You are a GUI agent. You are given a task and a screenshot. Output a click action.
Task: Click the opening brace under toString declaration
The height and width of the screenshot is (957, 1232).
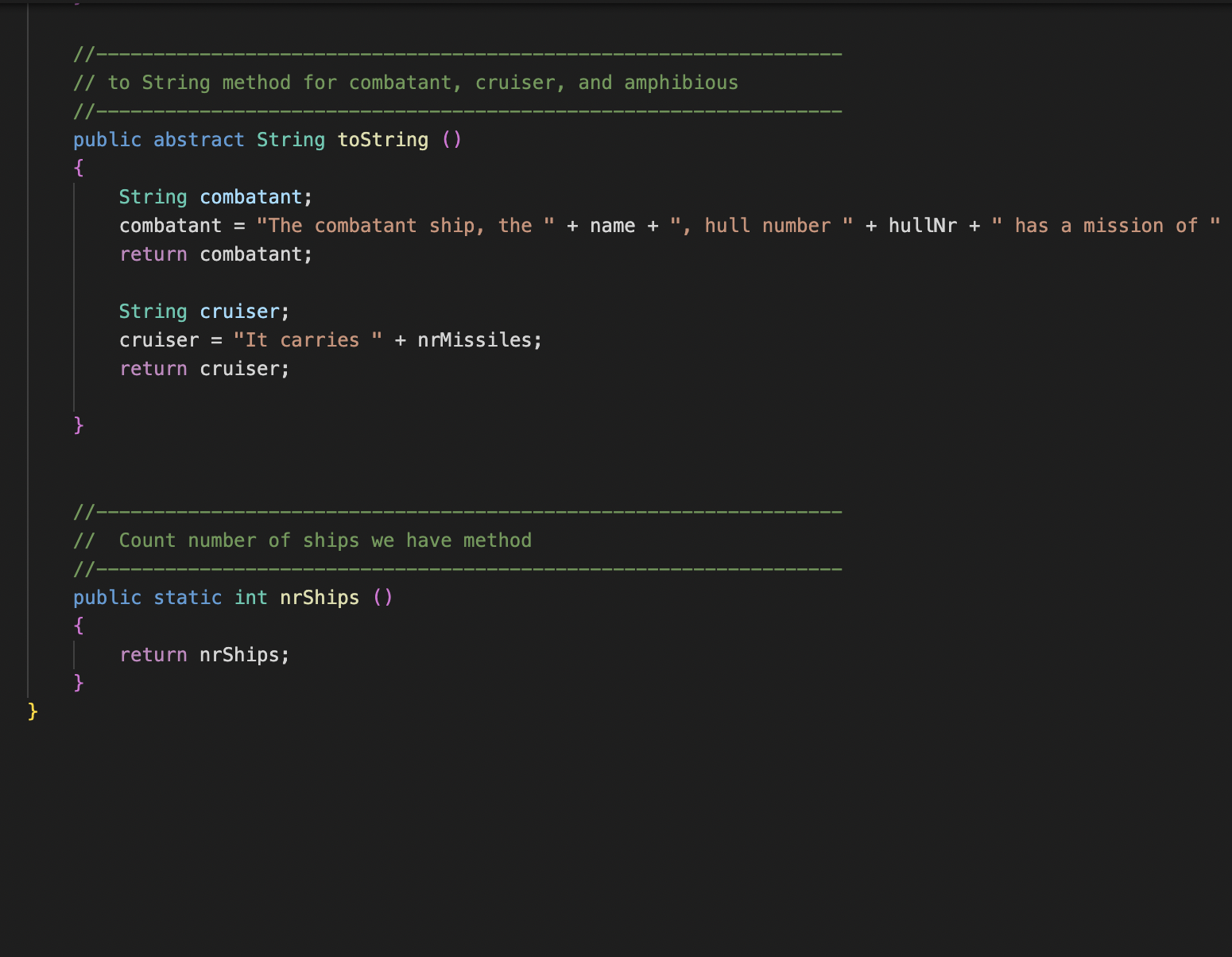[78, 168]
